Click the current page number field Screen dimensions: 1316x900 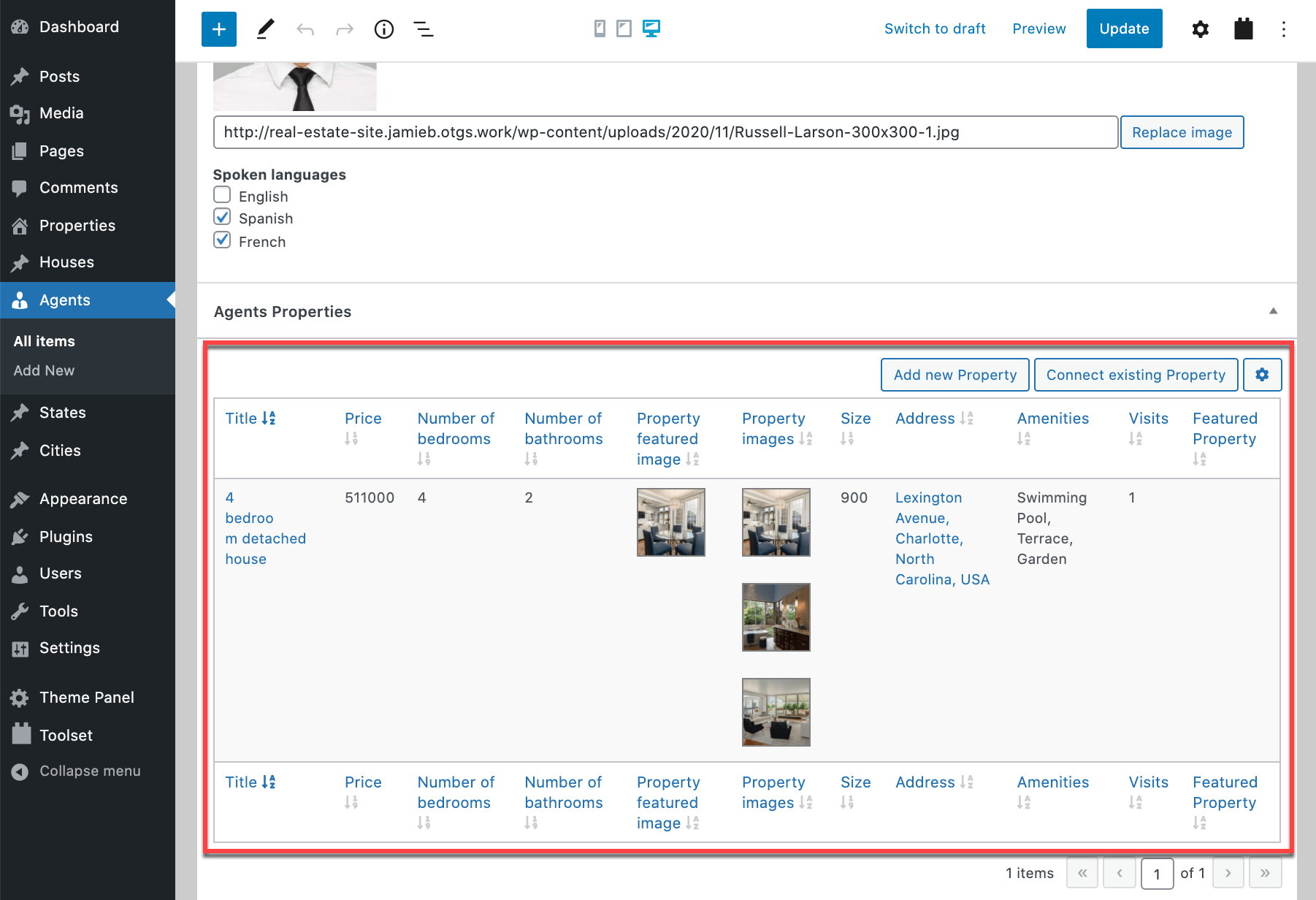point(1157,874)
